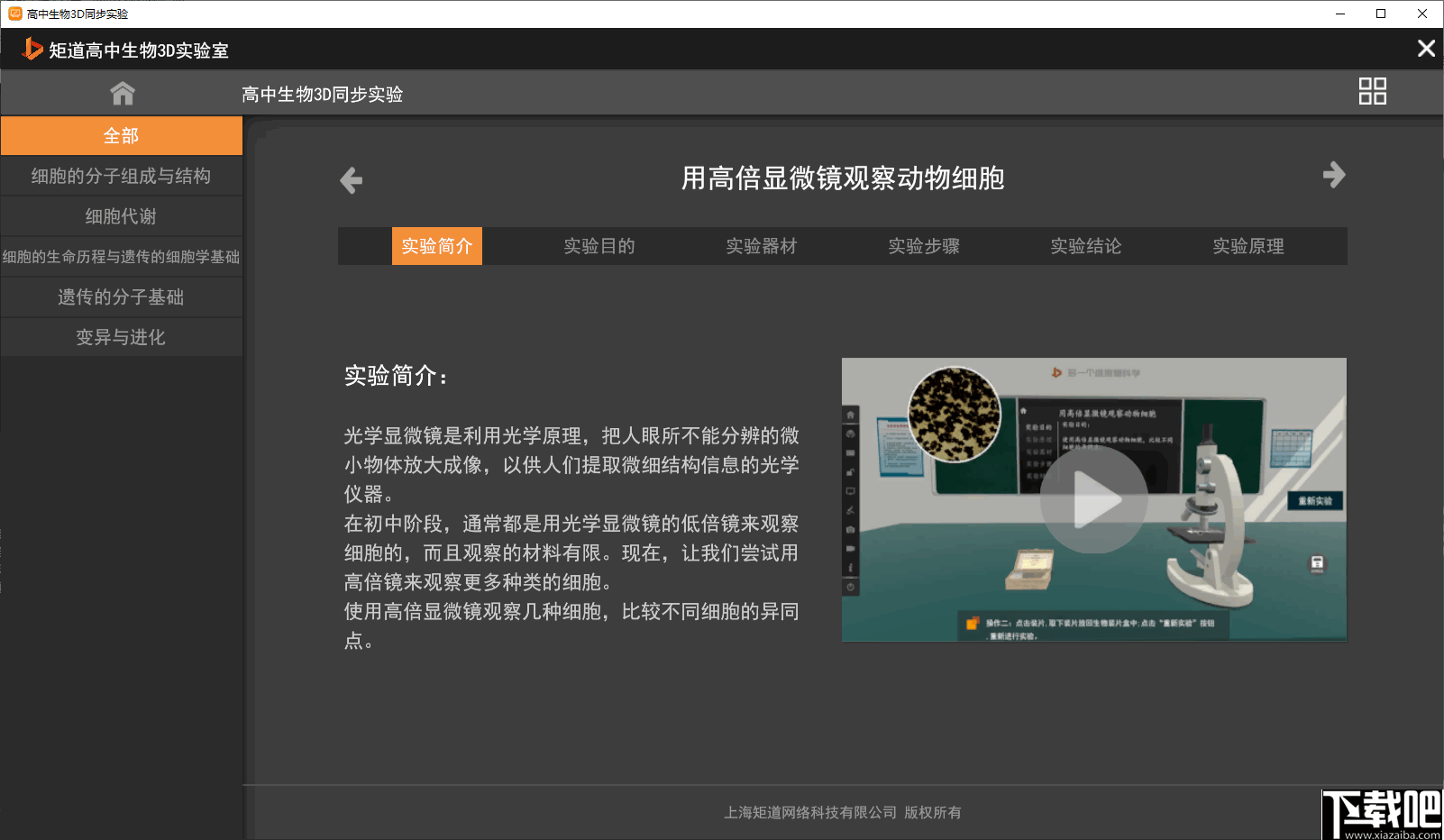
Task: Play the experiment preview video
Action: 1093,499
